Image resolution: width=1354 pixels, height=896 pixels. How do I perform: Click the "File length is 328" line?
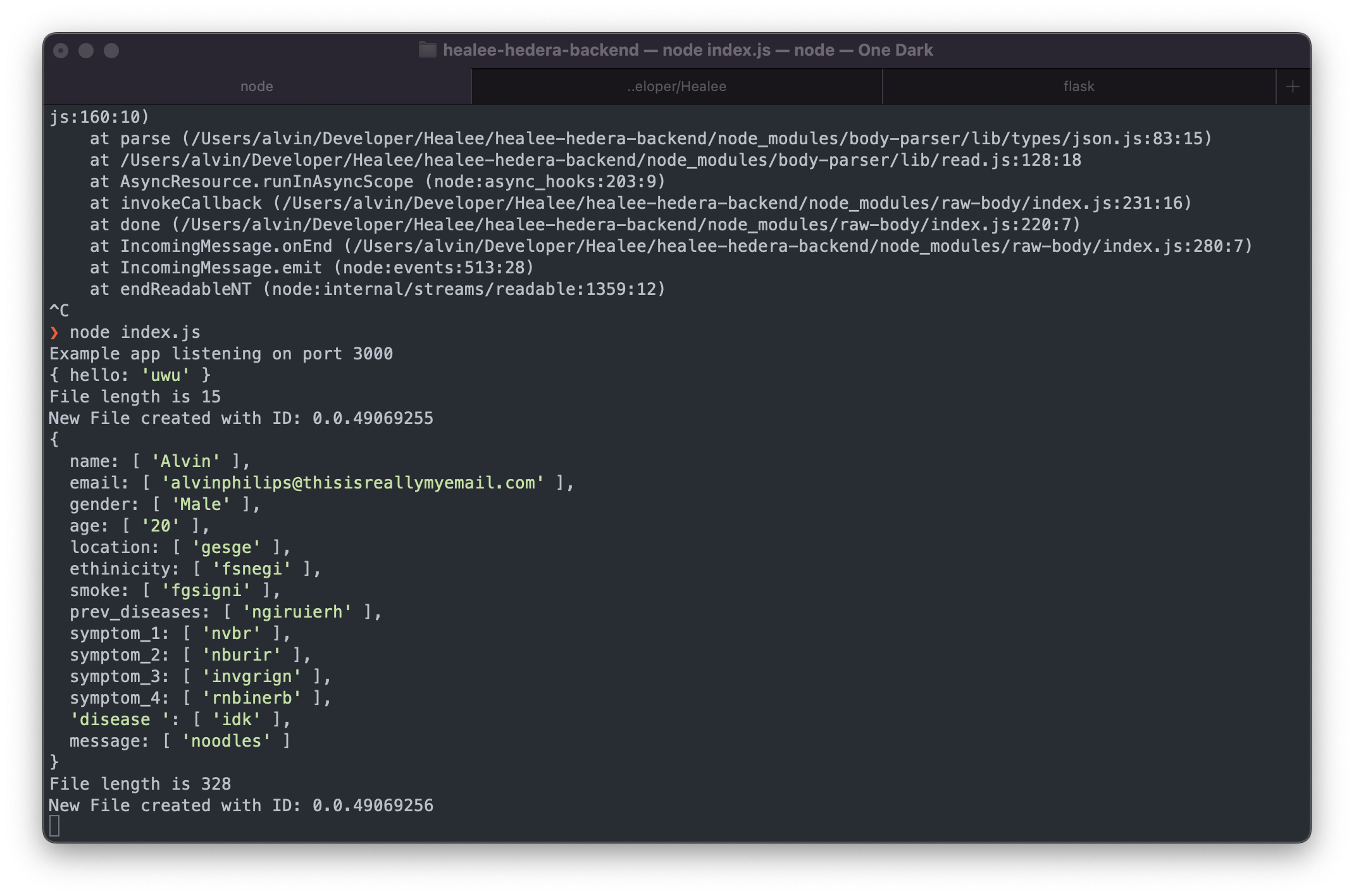point(140,784)
